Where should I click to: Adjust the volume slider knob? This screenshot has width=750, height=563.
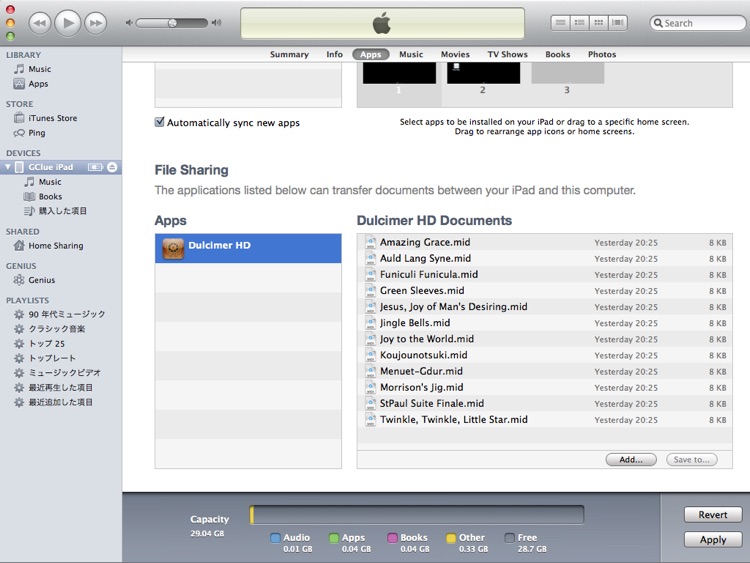coord(172,22)
